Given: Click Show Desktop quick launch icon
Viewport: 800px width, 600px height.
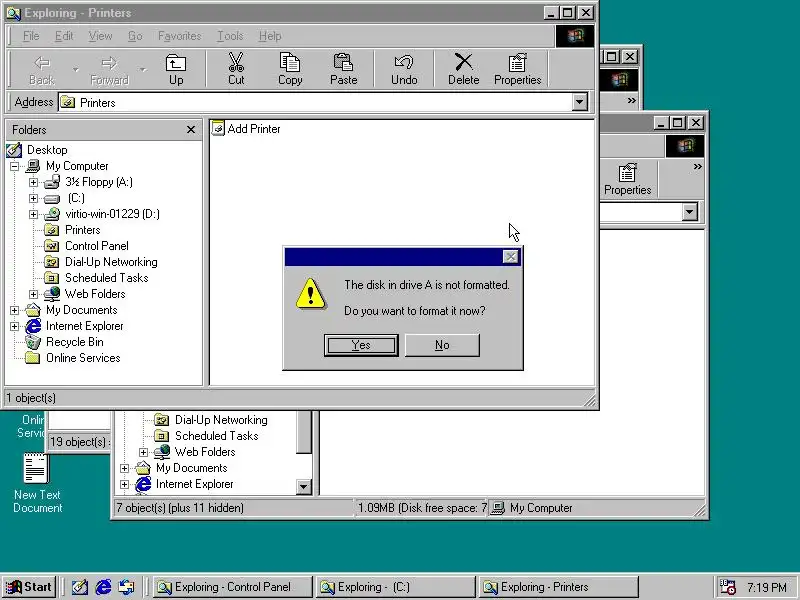Looking at the screenshot, I should [80, 587].
